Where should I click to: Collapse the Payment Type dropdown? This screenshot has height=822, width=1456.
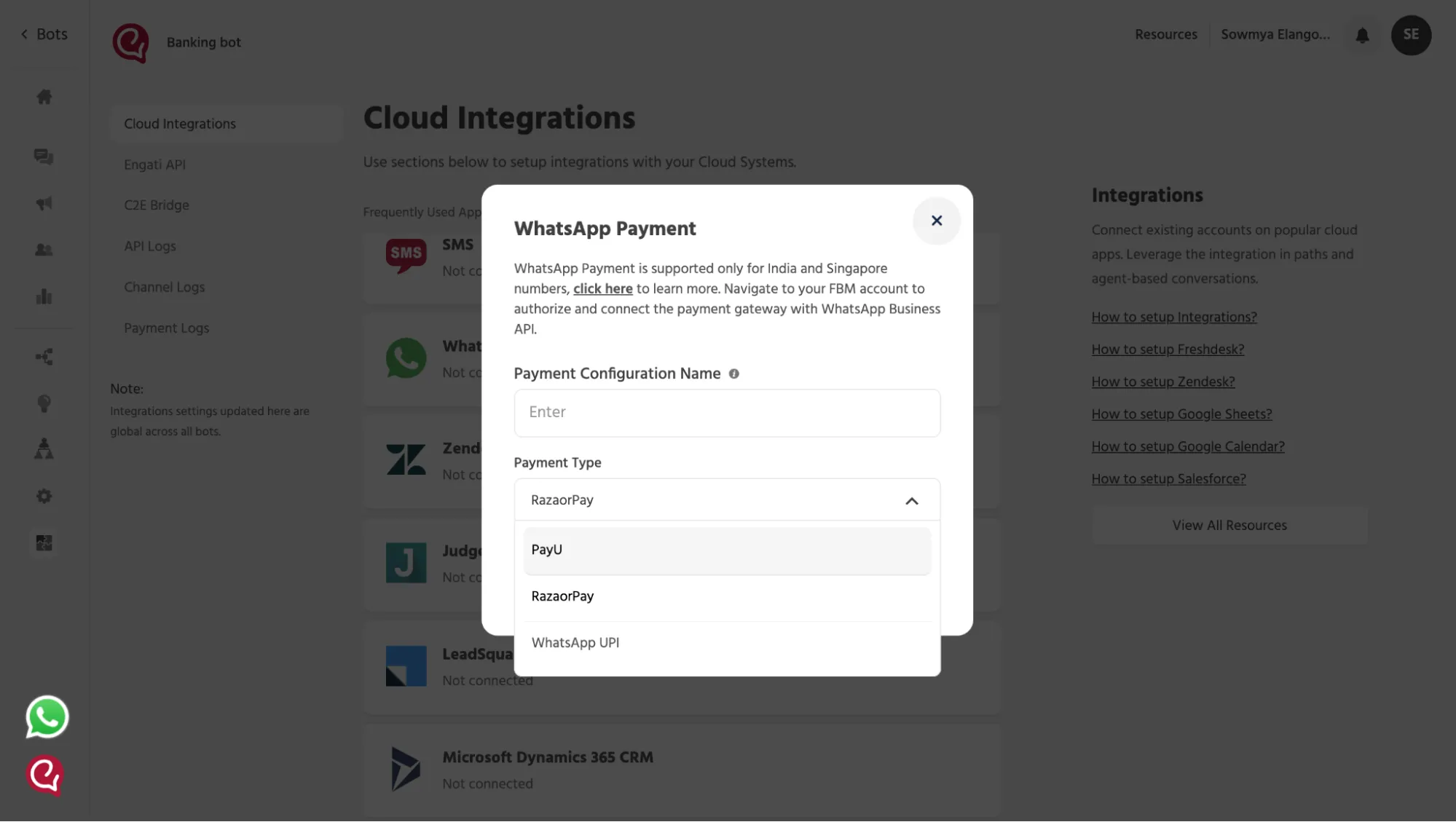pyautogui.click(x=911, y=501)
